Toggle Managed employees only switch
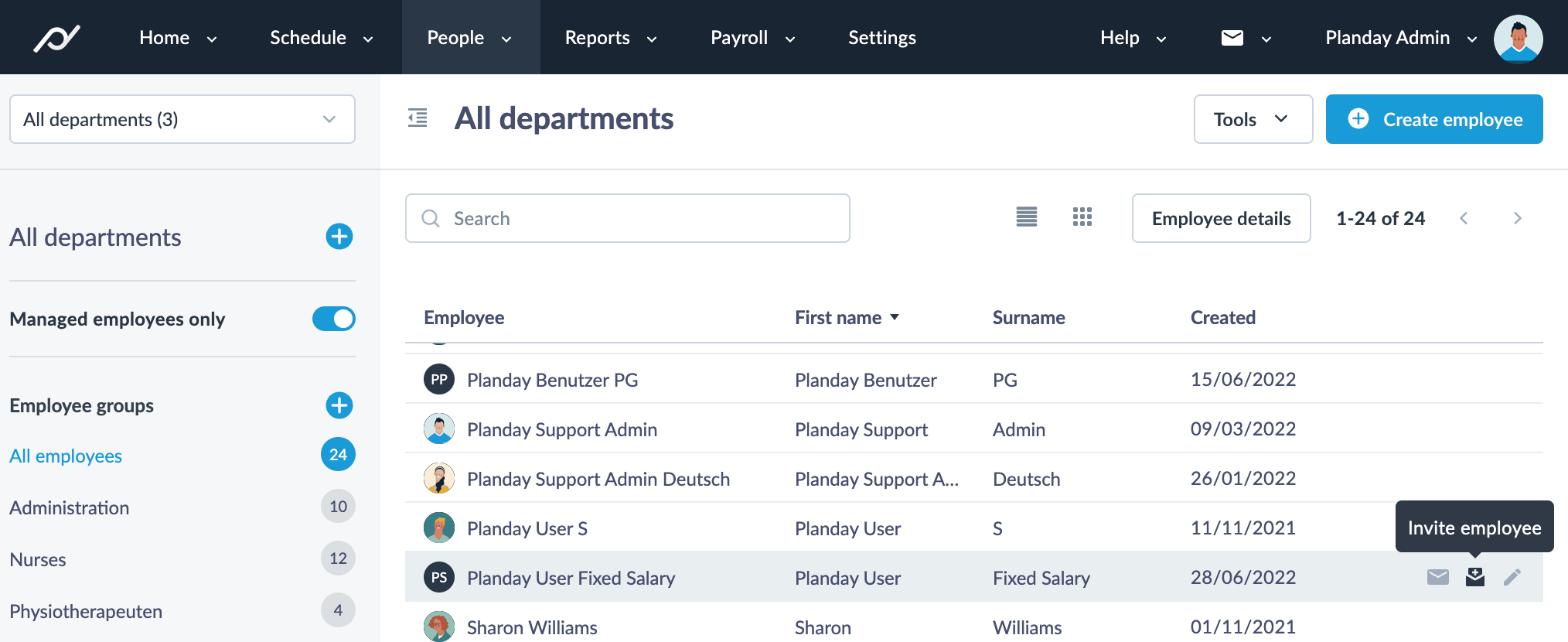This screenshot has width=1568, height=642. tap(333, 319)
